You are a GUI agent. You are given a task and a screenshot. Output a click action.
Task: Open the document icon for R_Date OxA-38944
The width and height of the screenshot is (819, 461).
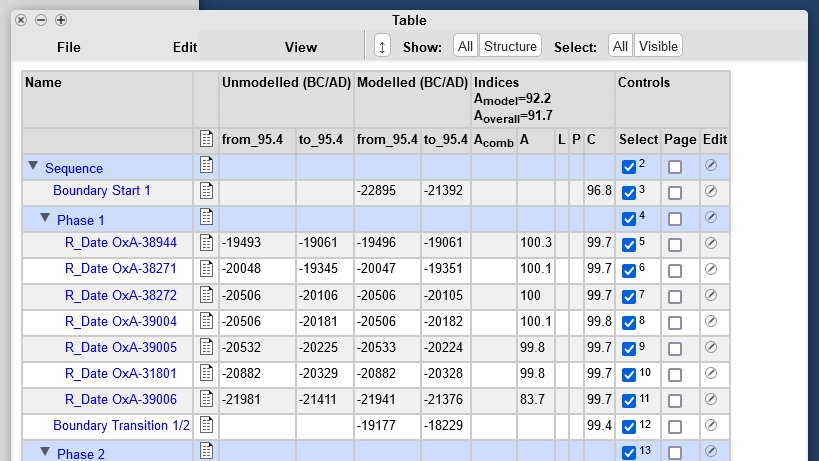pyautogui.click(x=206, y=243)
